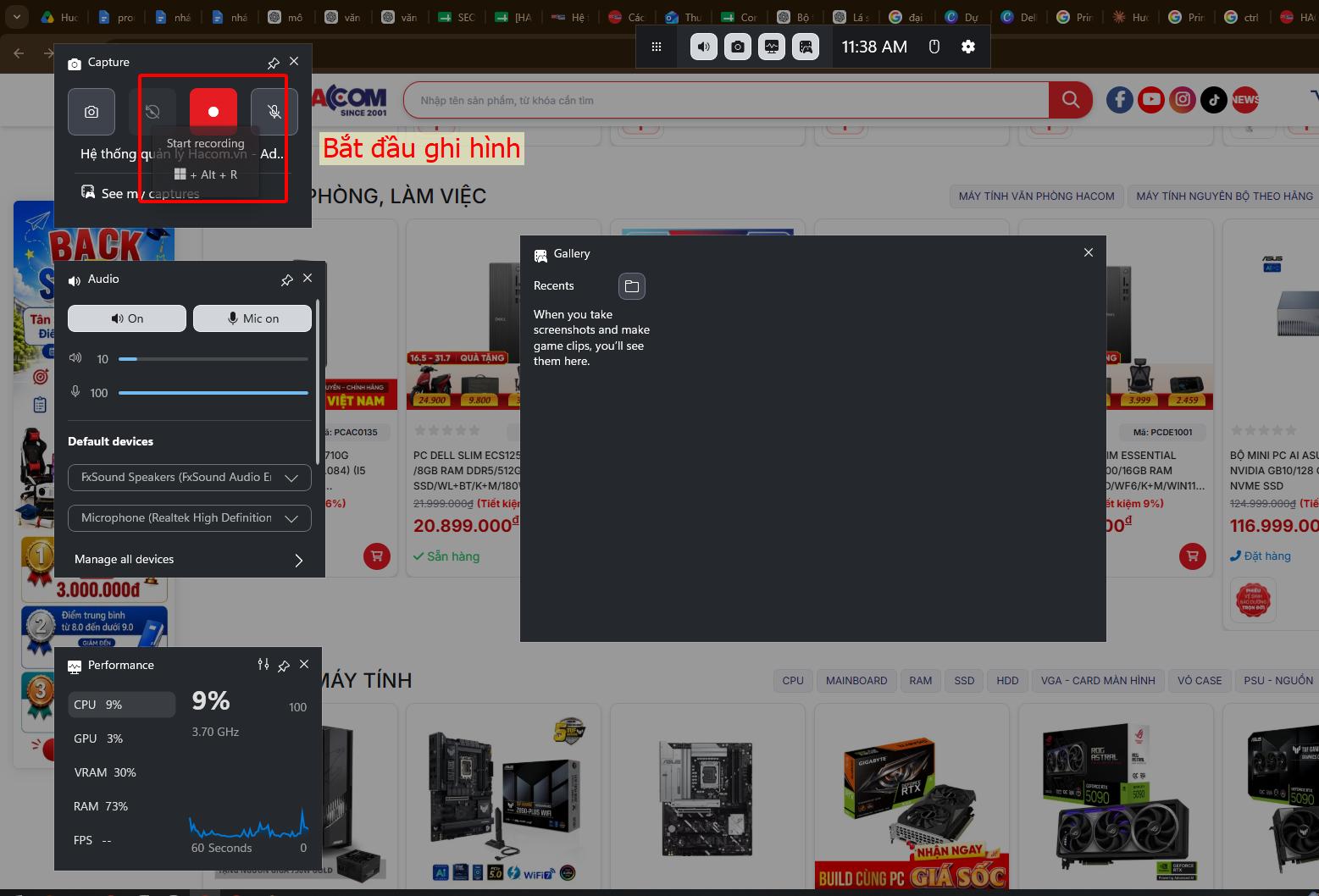Click the mouse click-through icon in Game Bar

pos(934,47)
